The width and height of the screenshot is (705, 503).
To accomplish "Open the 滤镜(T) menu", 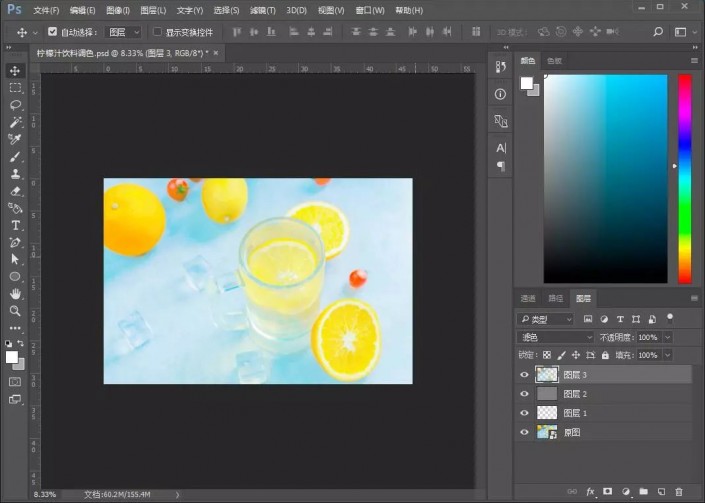I will [x=263, y=10].
